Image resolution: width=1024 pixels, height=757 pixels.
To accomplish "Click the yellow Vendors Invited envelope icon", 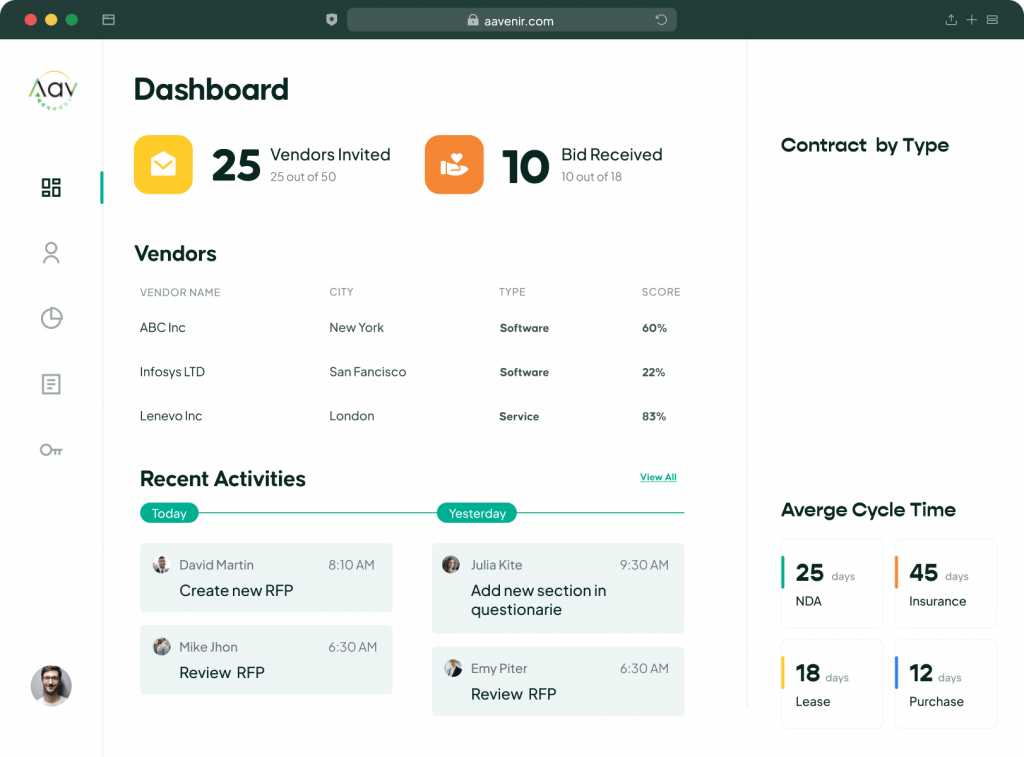I will click(163, 165).
